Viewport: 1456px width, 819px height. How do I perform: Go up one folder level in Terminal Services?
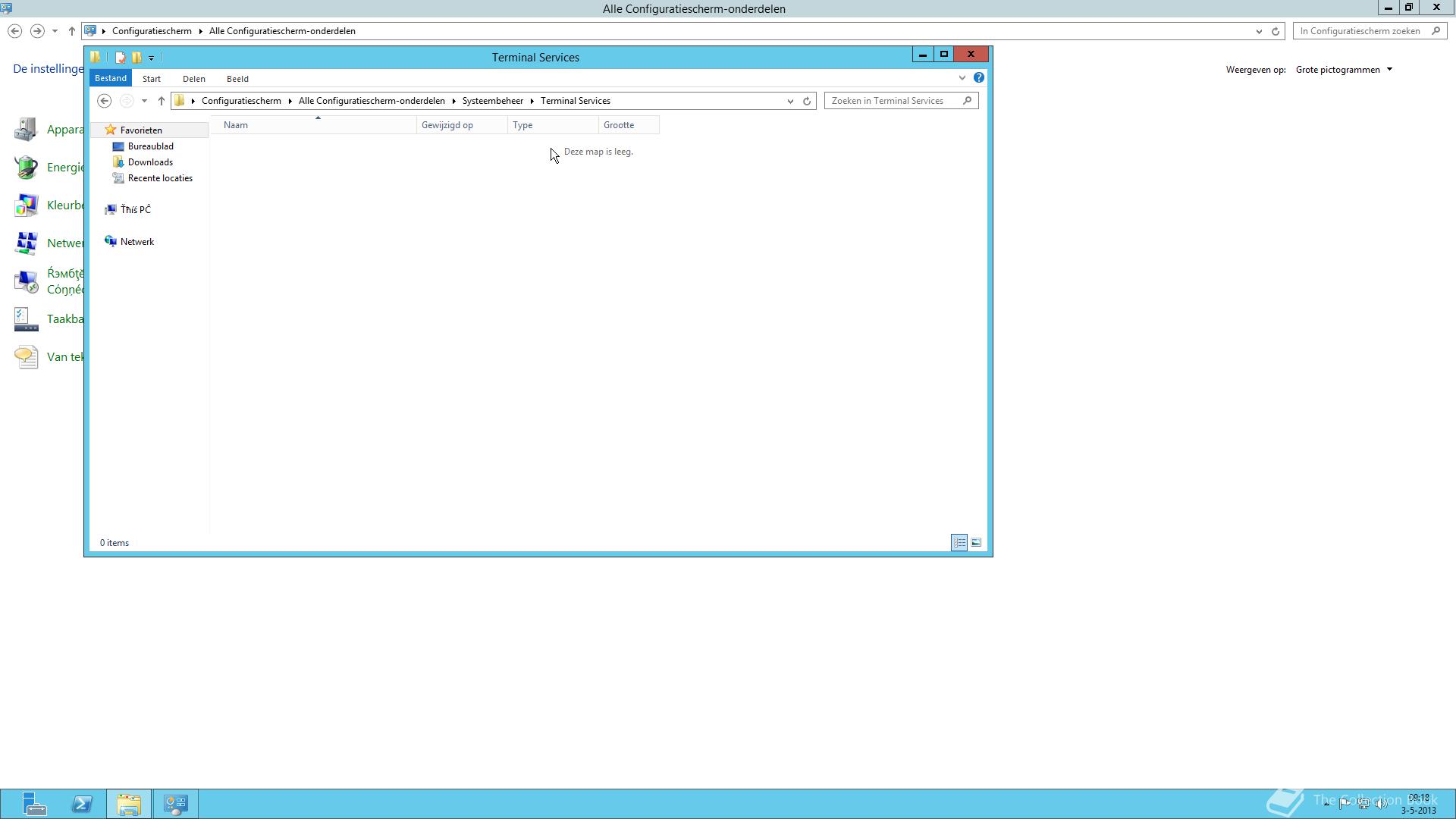[x=161, y=101]
